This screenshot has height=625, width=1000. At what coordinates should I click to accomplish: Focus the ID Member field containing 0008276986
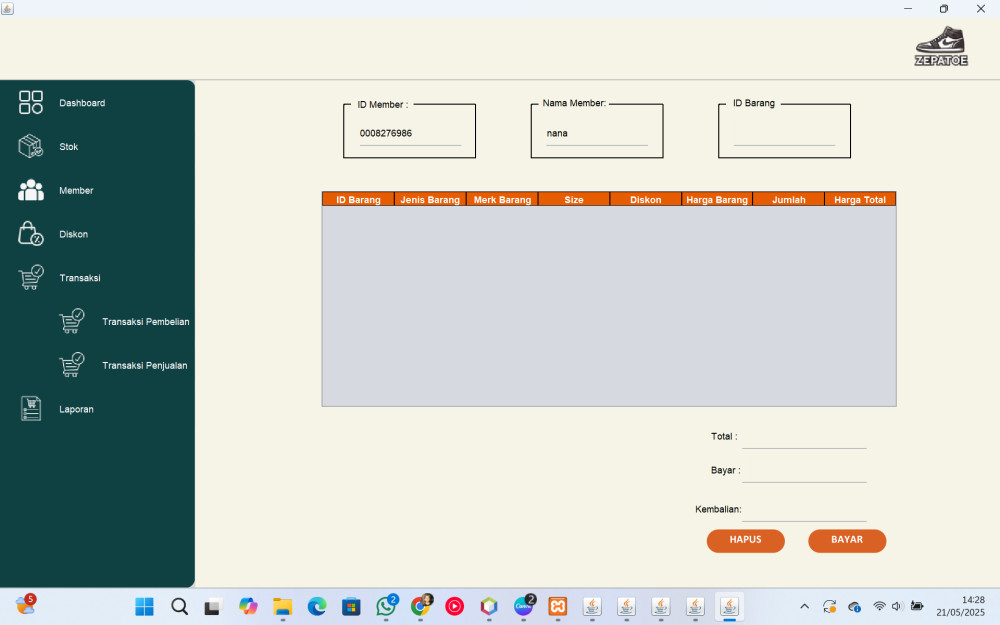pyautogui.click(x=410, y=133)
